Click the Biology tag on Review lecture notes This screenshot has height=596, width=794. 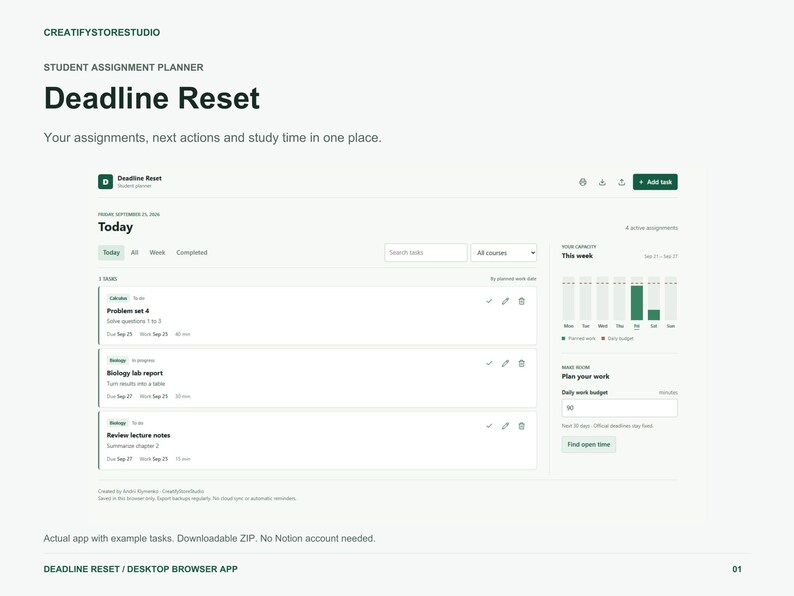tap(117, 423)
